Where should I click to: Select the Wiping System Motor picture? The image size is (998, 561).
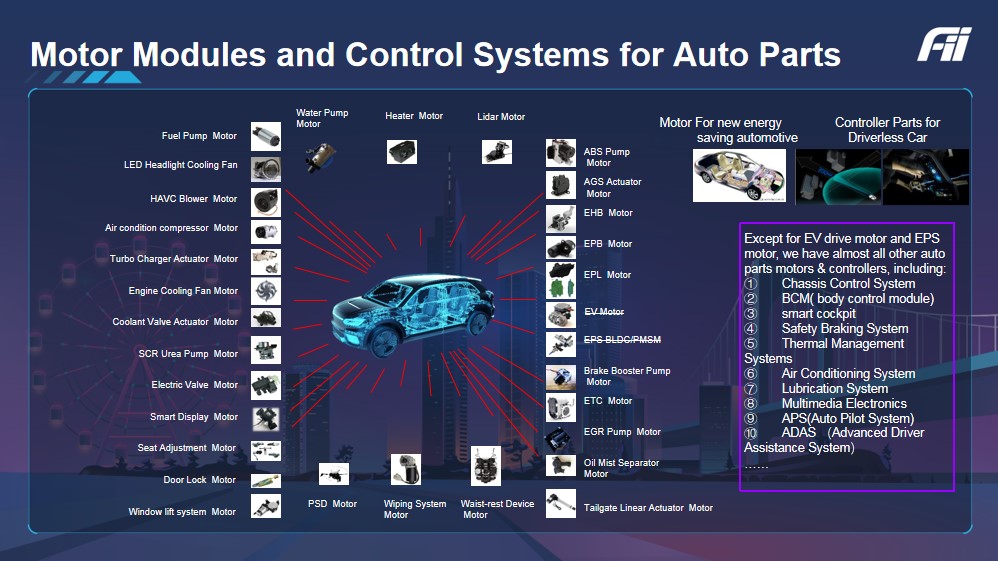[x=405, y=470]
